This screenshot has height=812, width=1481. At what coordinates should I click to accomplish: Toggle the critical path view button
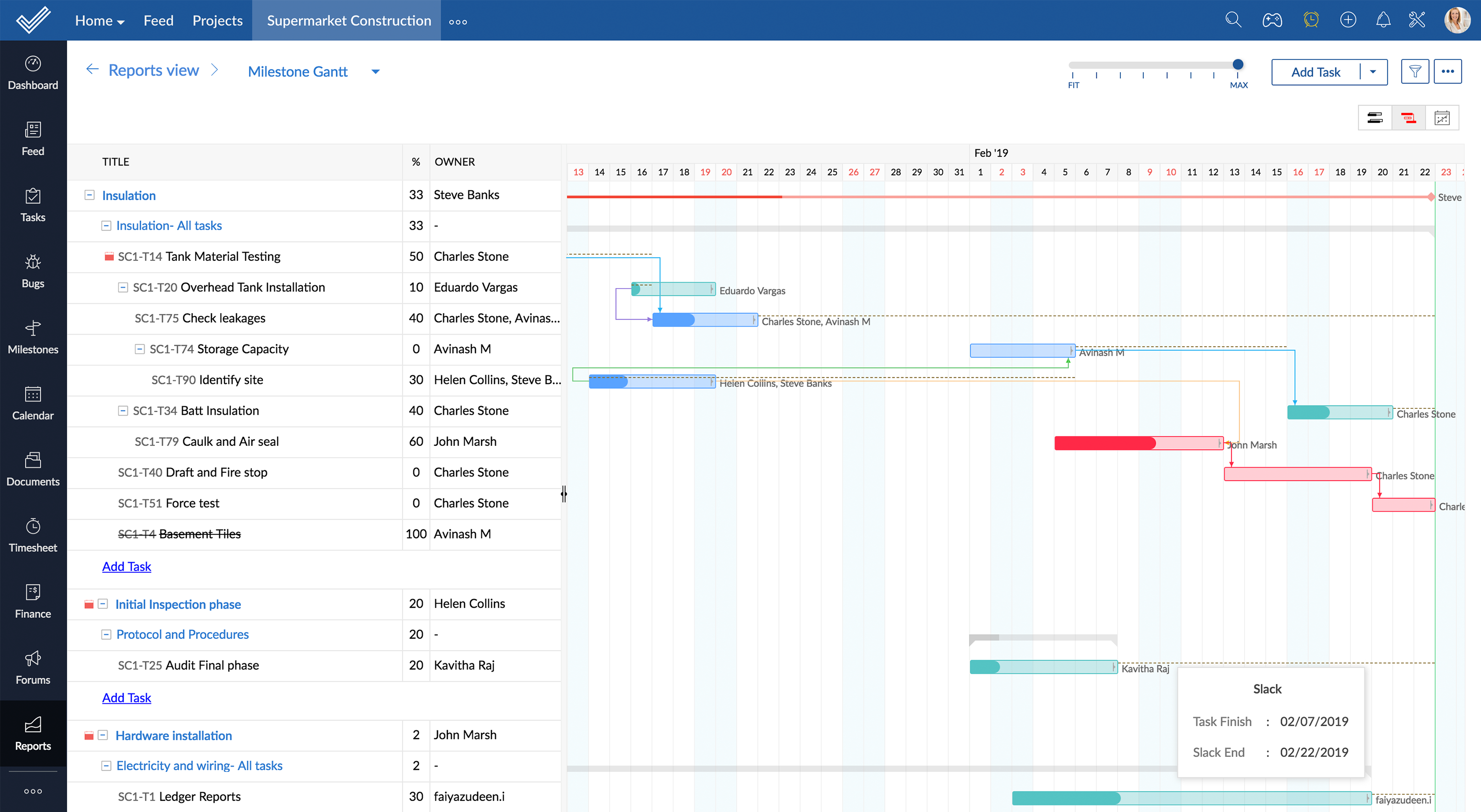pyautogui.click(x=1408, y=118)
